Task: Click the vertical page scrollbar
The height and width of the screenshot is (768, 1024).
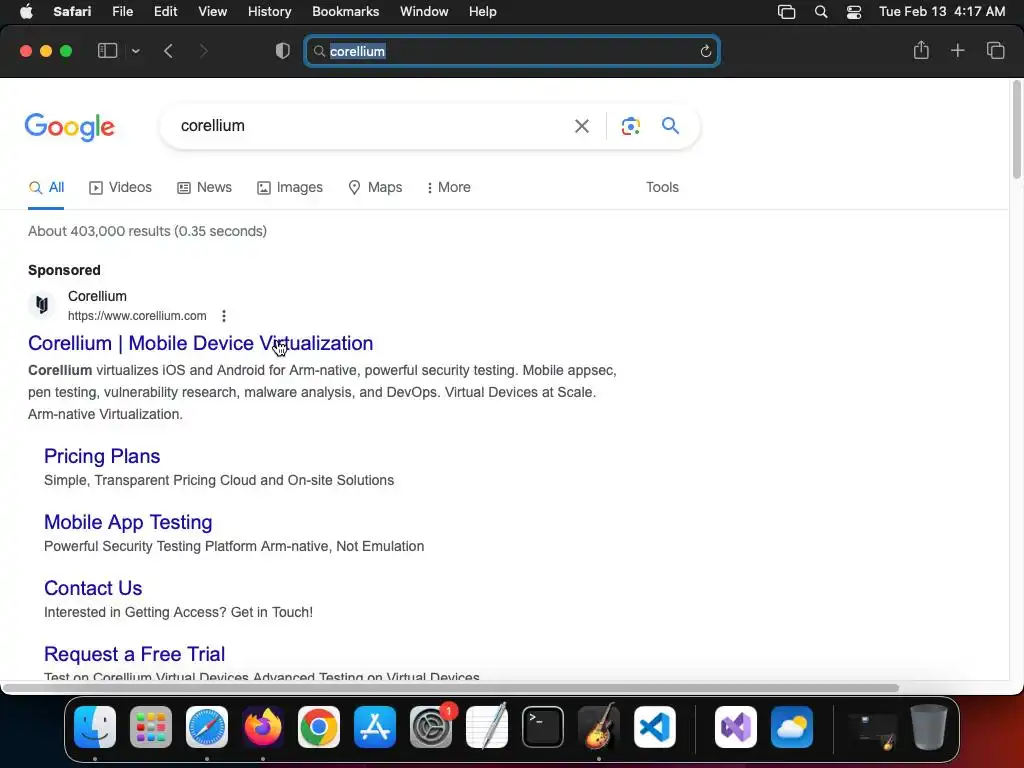Action: click(x=1017, y=129)
